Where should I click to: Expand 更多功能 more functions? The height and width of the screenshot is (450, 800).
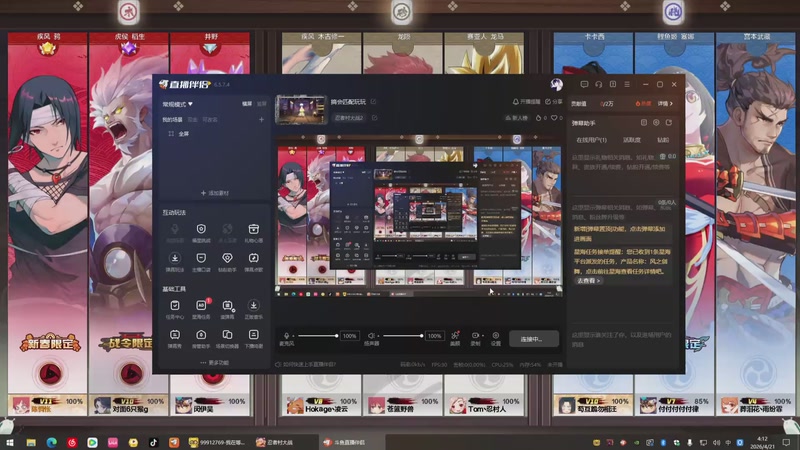pos(214,363)
